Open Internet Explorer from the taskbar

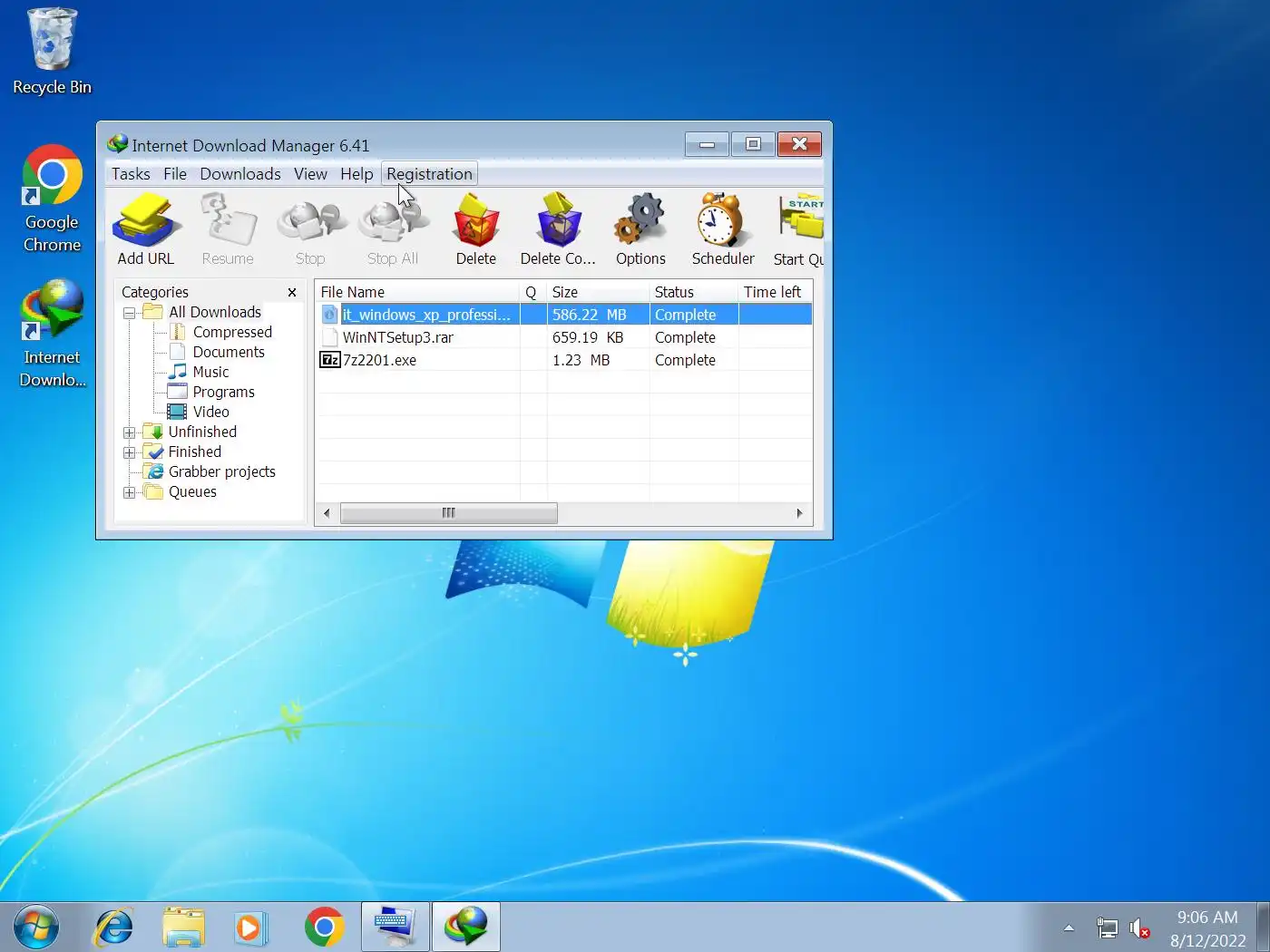(x=114, y=928)
